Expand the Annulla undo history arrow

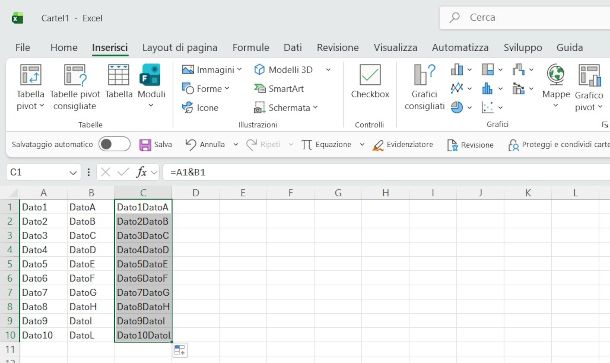click(x=236, y=144)
